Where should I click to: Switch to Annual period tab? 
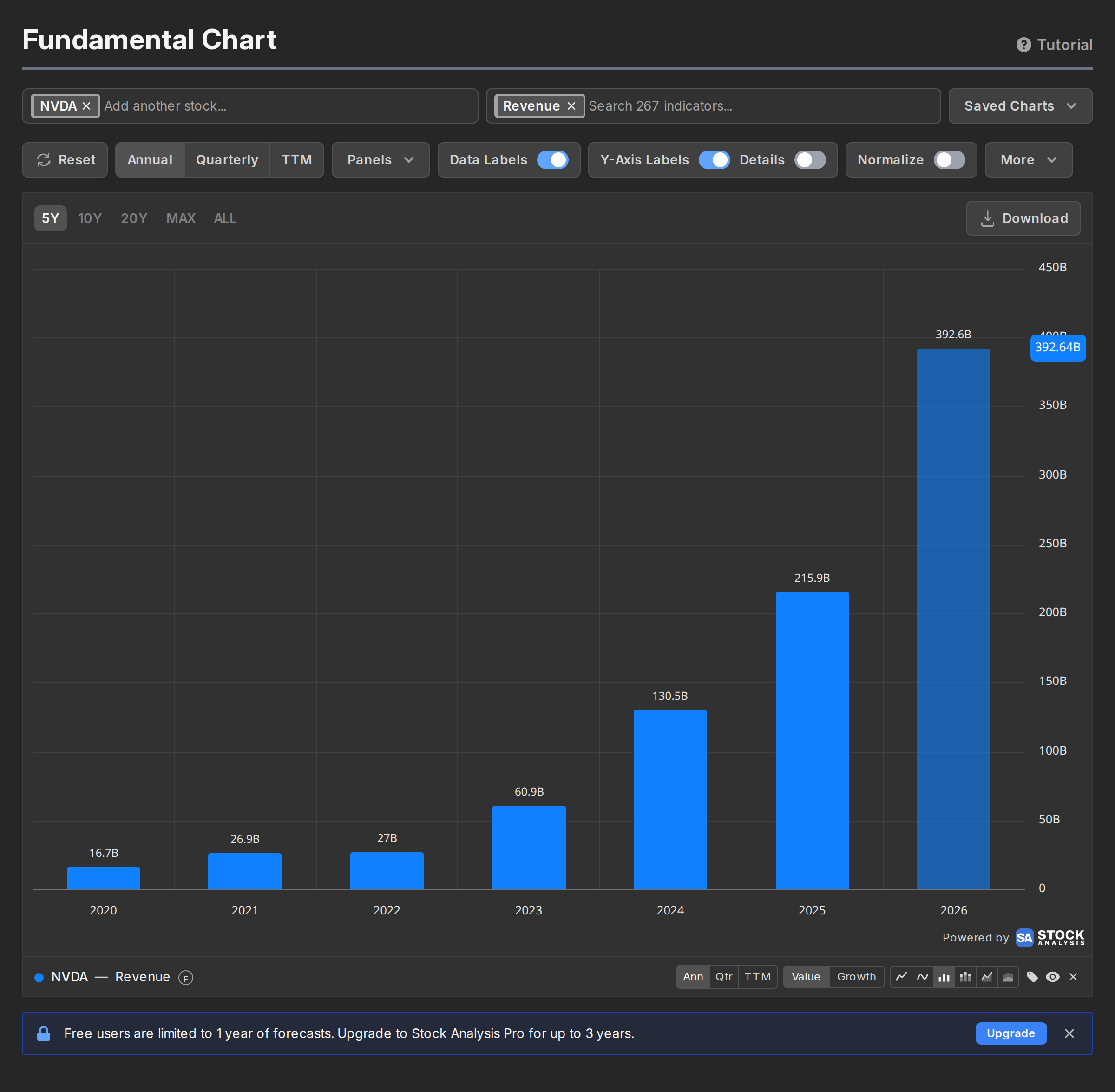point(150,160)
